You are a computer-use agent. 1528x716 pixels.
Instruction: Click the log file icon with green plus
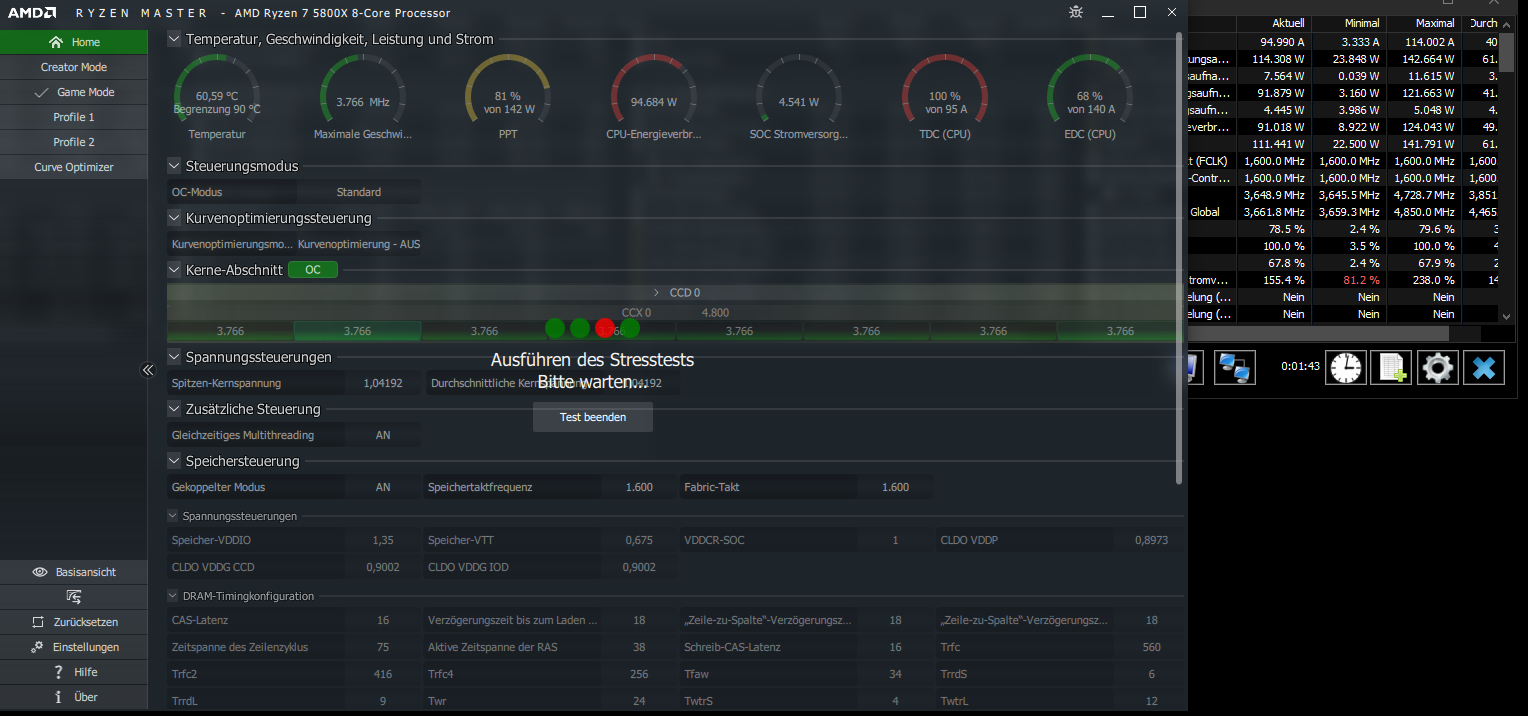(1392, 367)
